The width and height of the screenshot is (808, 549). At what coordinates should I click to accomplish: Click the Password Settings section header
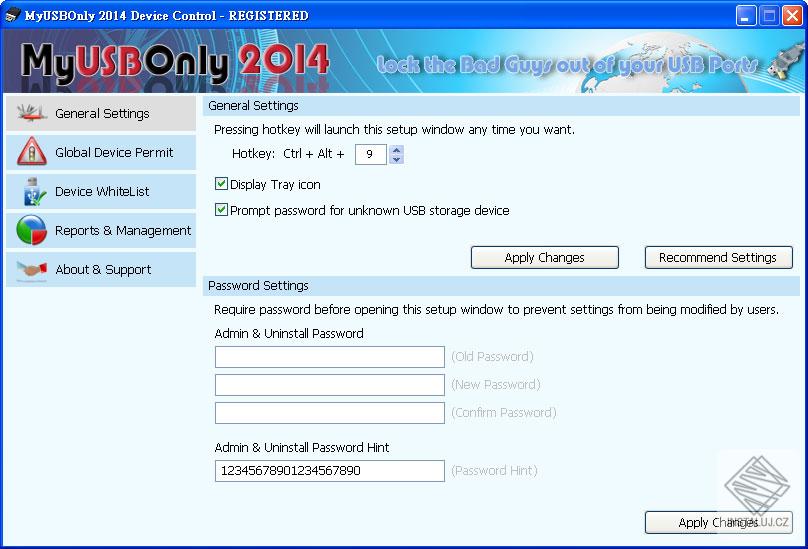[x=501, y=286]
